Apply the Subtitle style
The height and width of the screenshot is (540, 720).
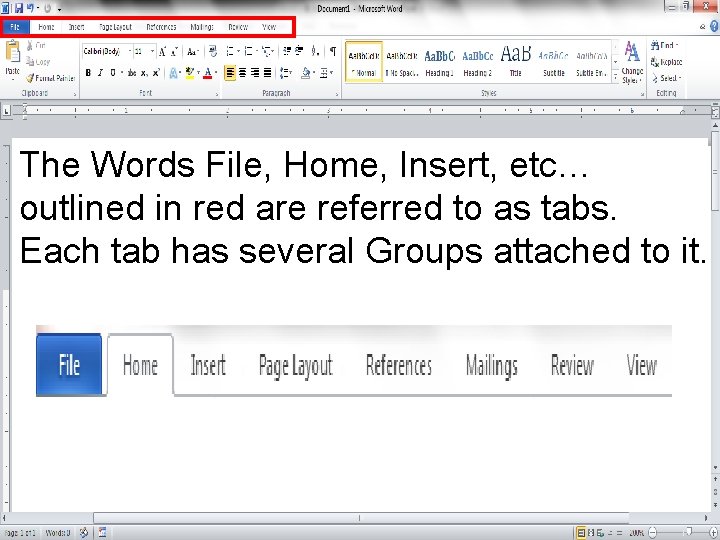pos(553,62)
